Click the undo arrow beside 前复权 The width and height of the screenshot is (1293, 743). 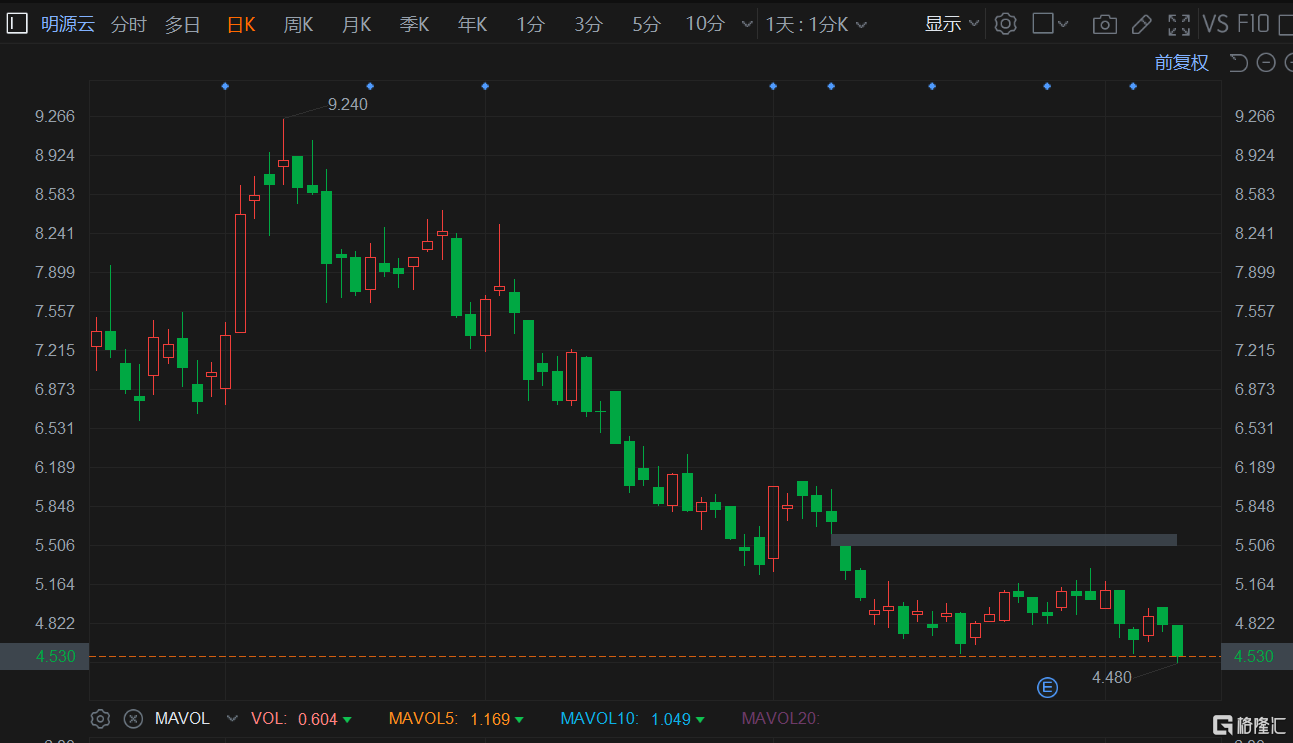1238,63
